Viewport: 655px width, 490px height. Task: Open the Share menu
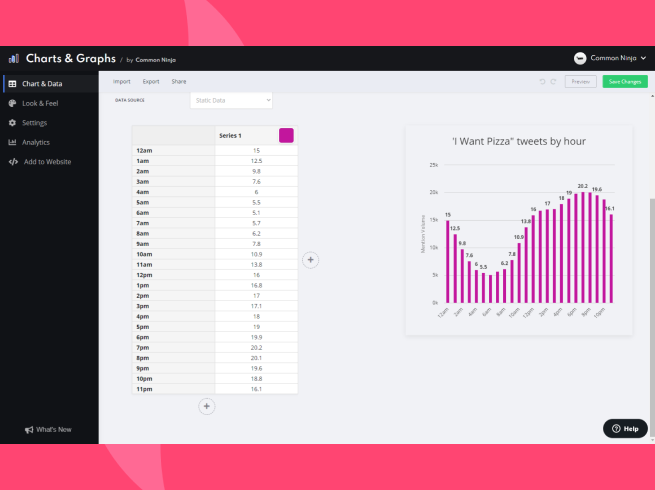[179, 82]
